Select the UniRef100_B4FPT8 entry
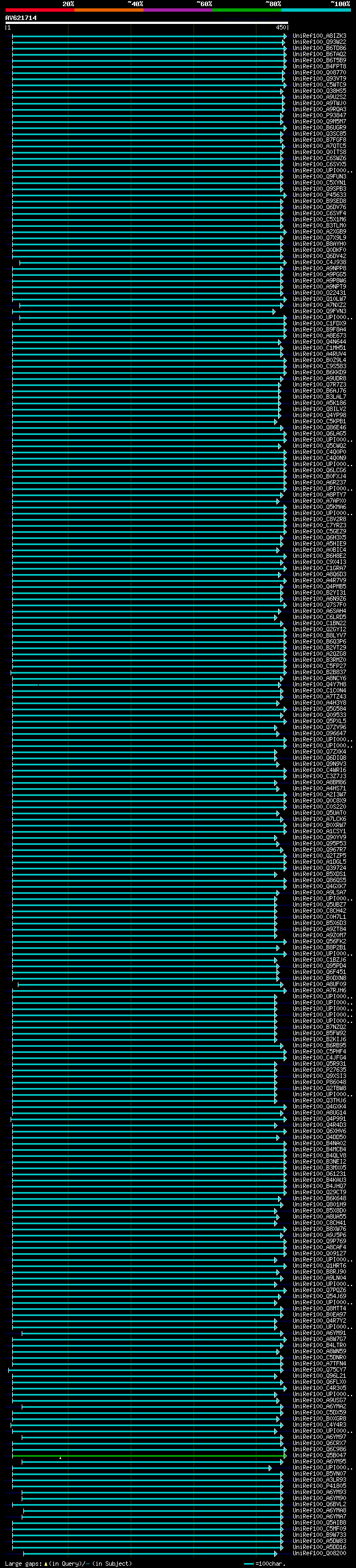Image resolution: width=356 pixels, height=1568 pixels. tap(319, 66)
